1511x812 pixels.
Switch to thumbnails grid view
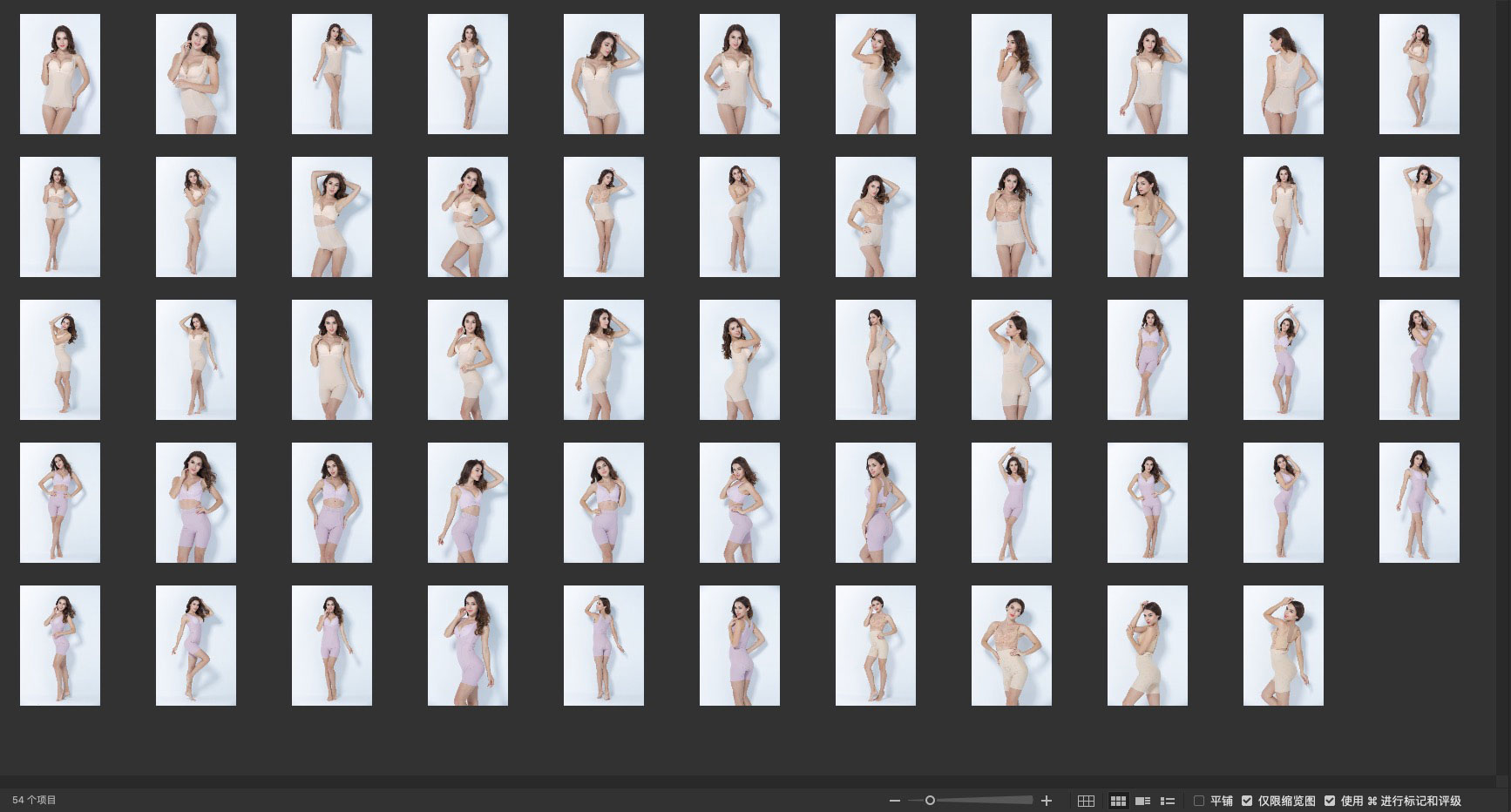pos(1118,801)
